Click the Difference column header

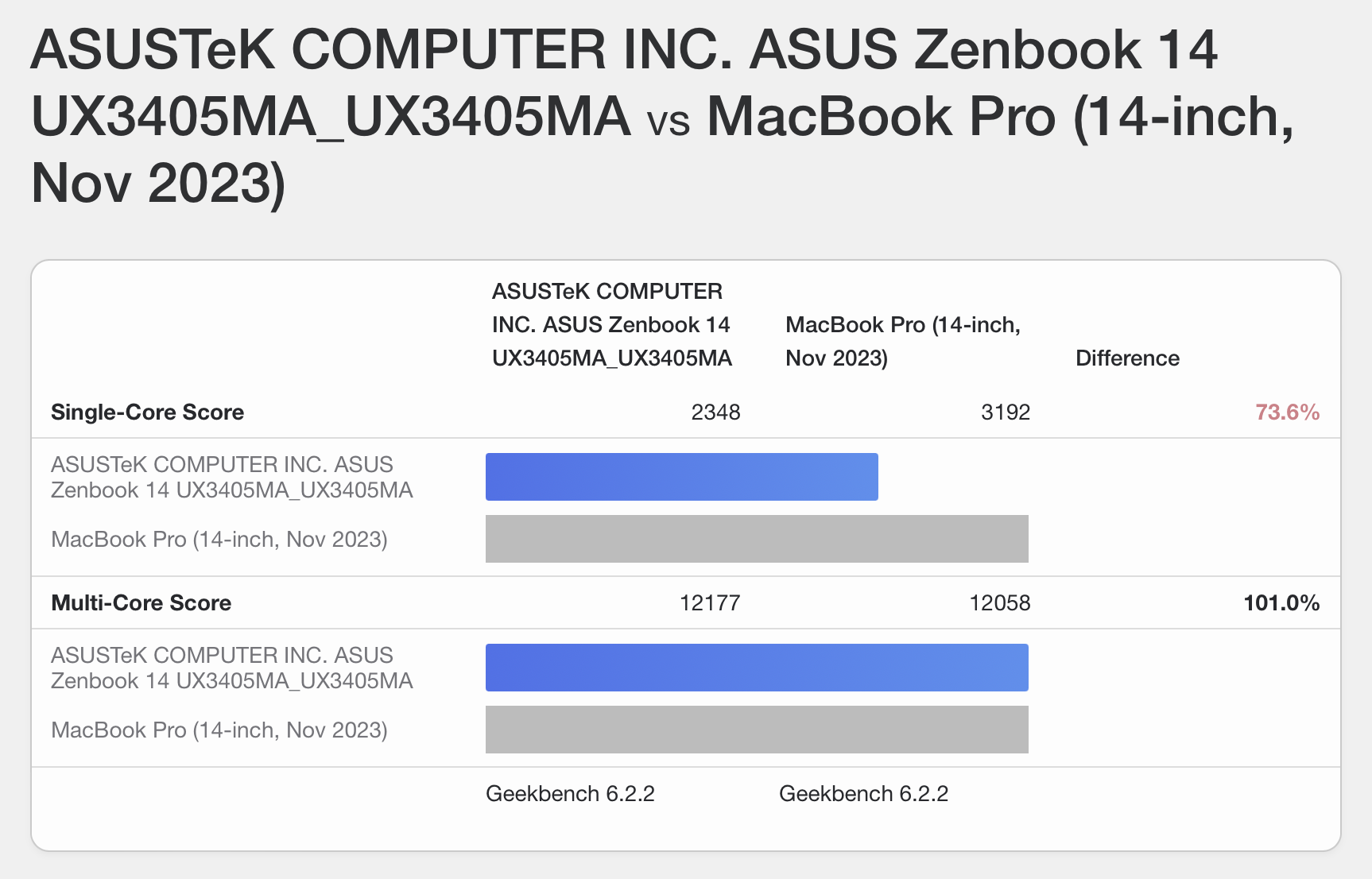(x=1127, y=358)
